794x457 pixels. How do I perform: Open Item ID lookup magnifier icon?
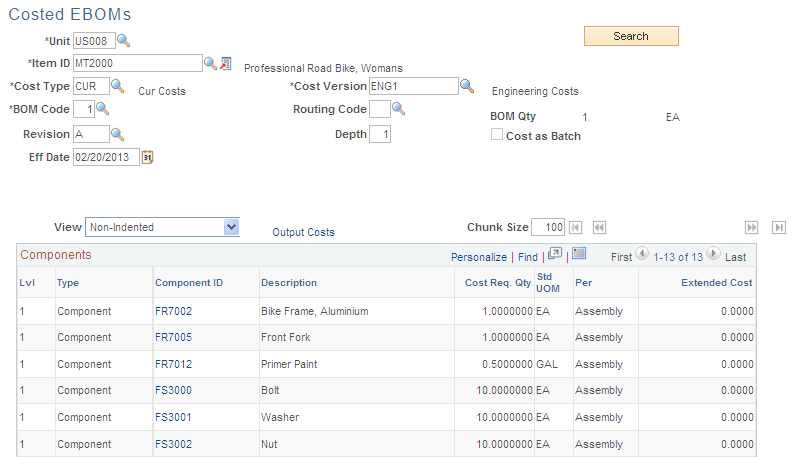coord(210,63)
